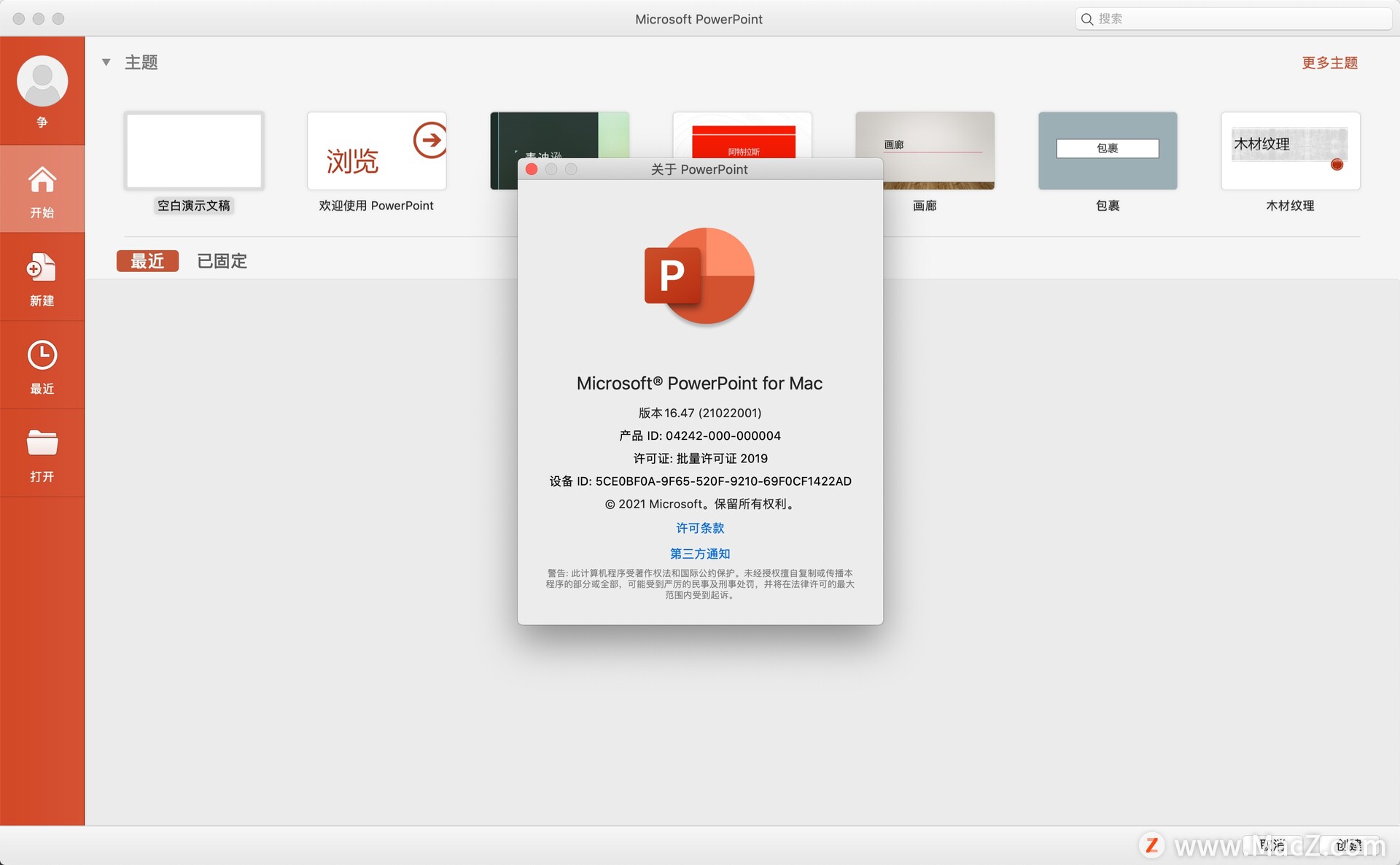The width and height of the screenshot is (1400, 865).
Task: Open the 许可条款 link
Action: click(x=700, y=528)
